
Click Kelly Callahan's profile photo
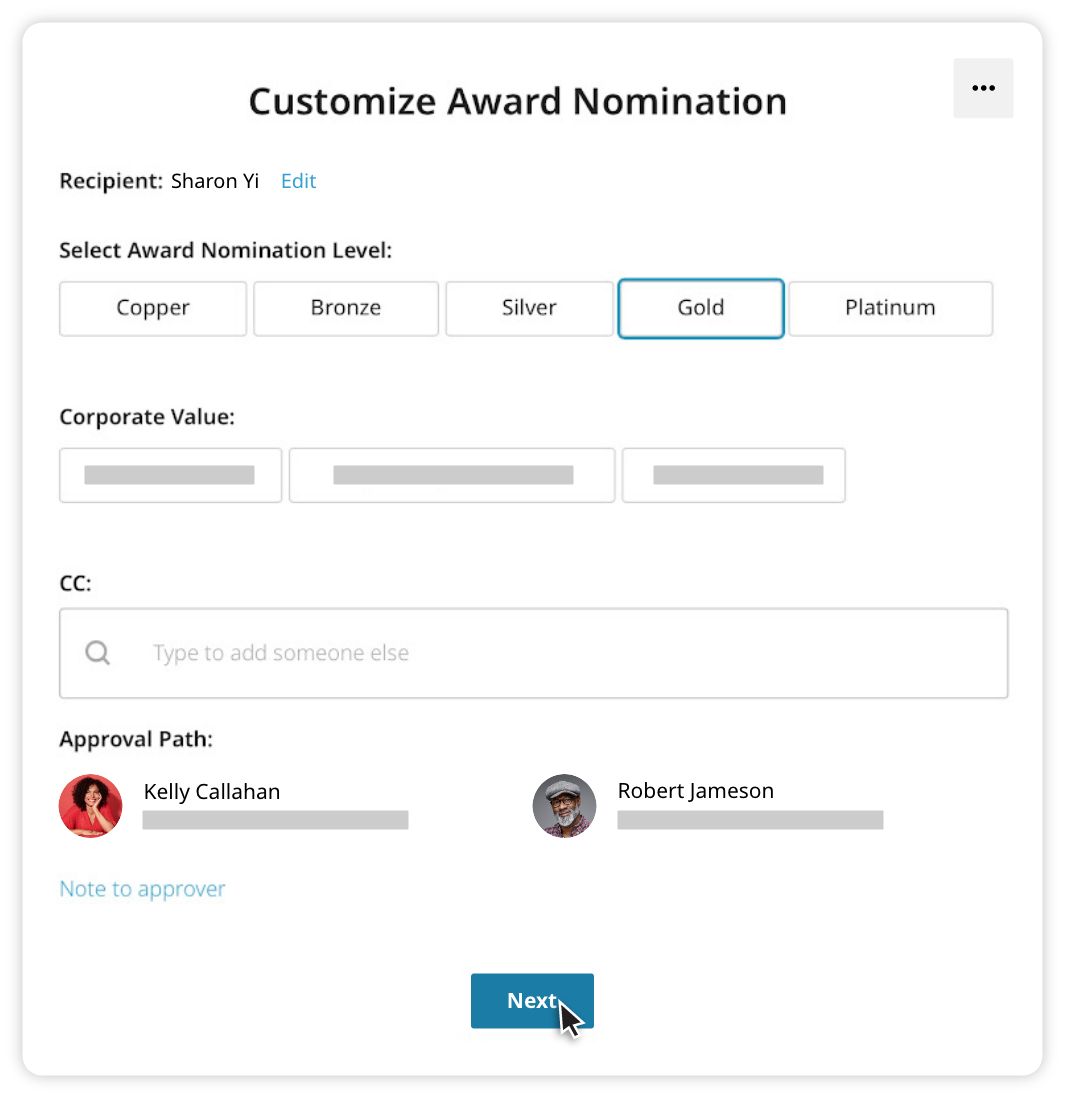91,805
